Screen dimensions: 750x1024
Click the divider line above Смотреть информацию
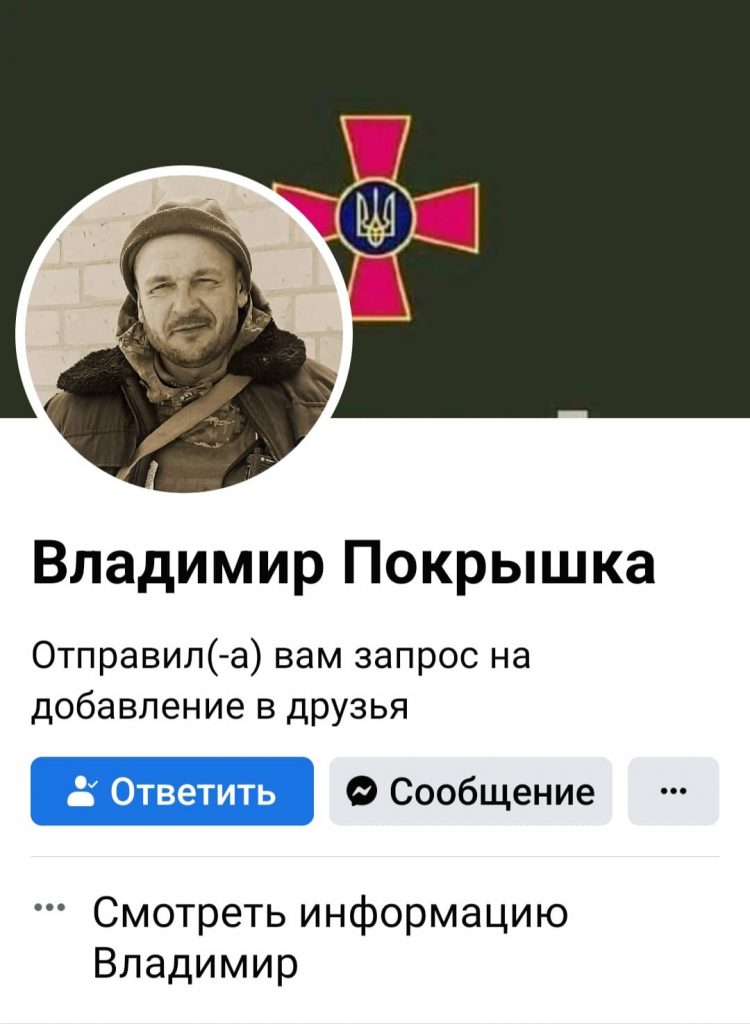coord(375,857)
